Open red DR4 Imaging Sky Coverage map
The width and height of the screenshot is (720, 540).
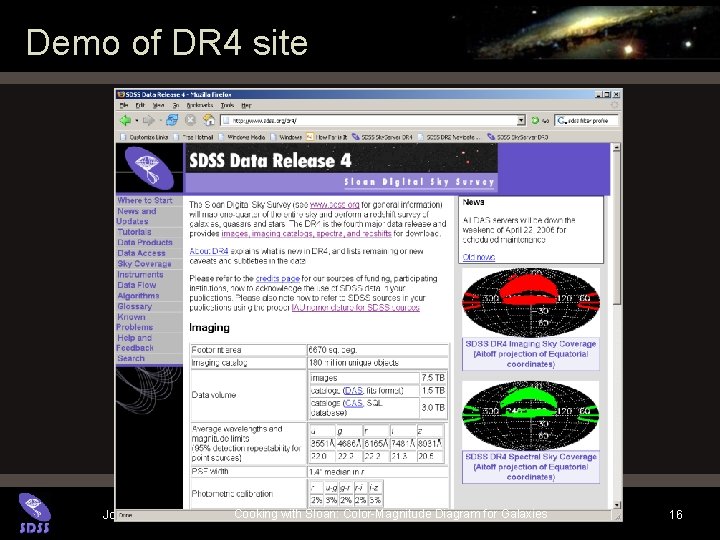[530, 303]
